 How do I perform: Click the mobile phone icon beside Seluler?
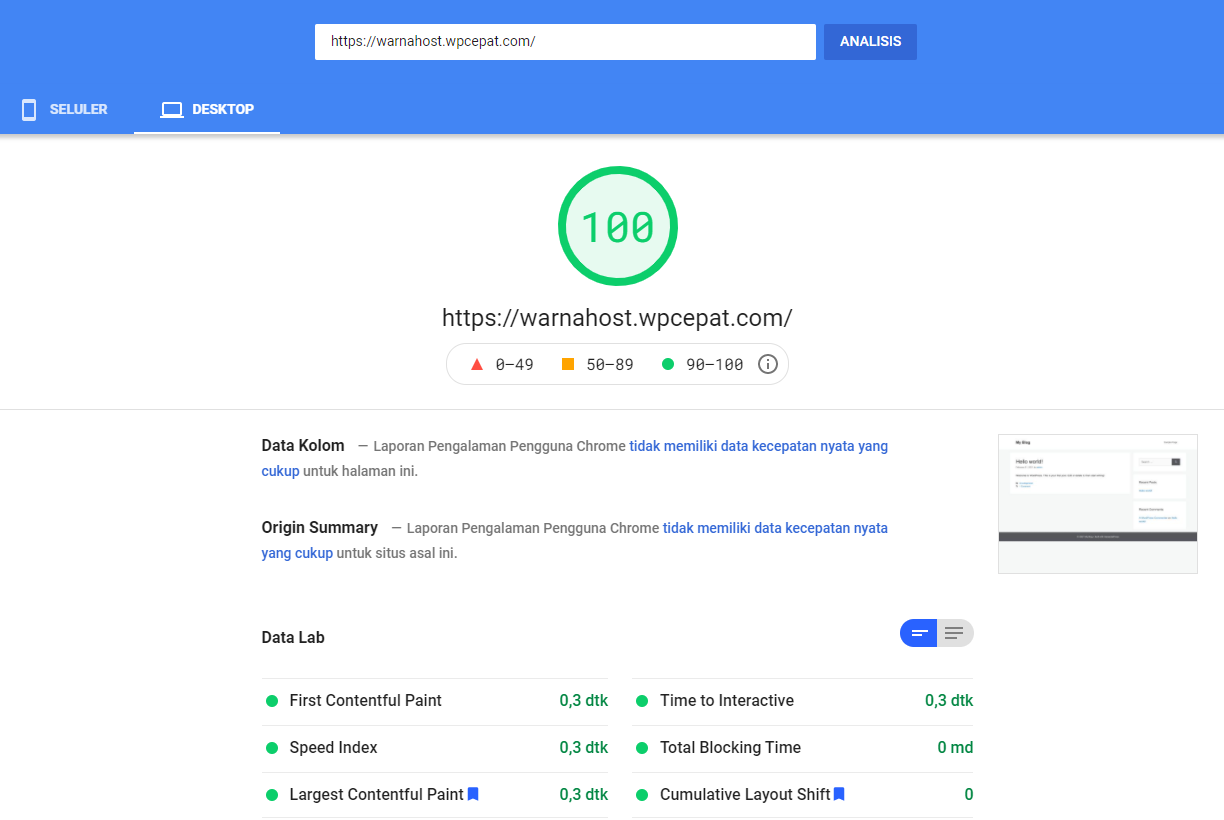(x=29, y=110)
